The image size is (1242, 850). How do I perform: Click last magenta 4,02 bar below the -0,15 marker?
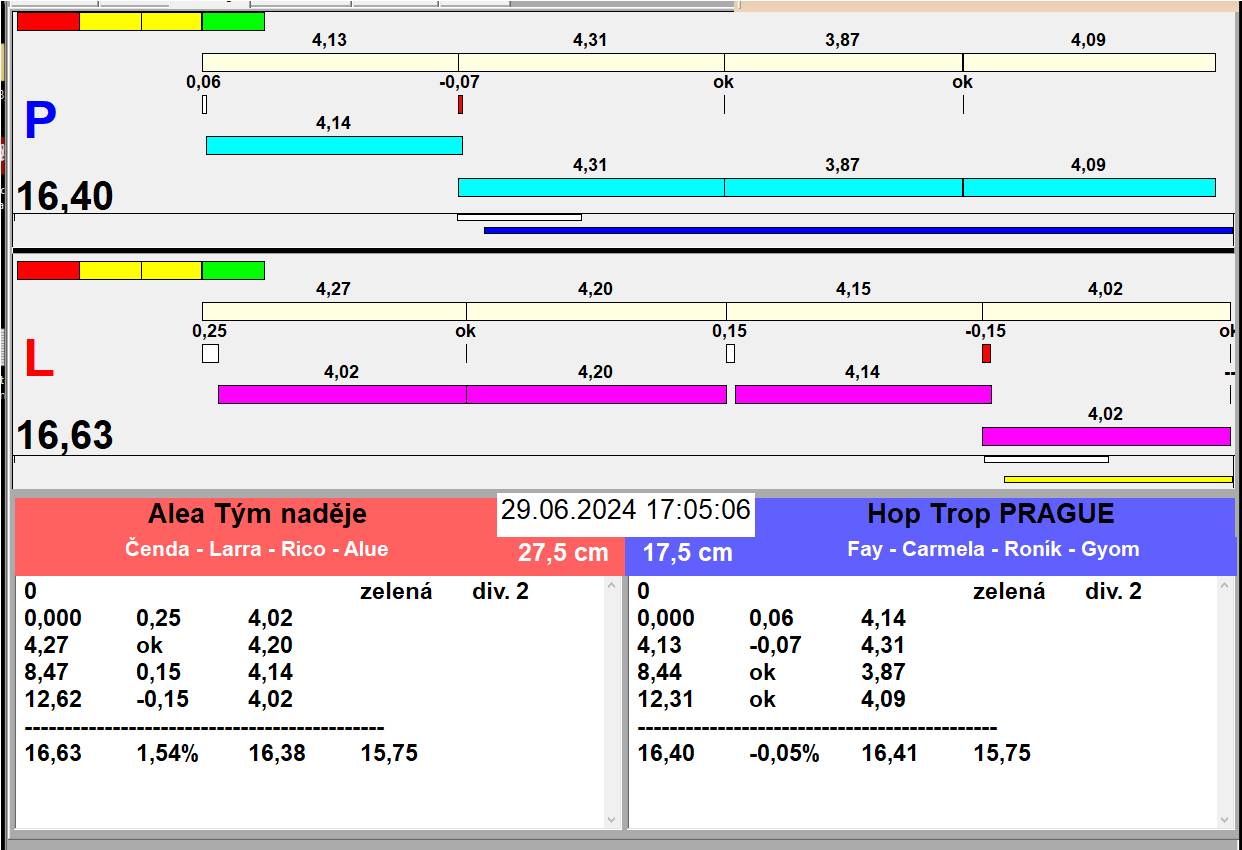click(1106, 436)
